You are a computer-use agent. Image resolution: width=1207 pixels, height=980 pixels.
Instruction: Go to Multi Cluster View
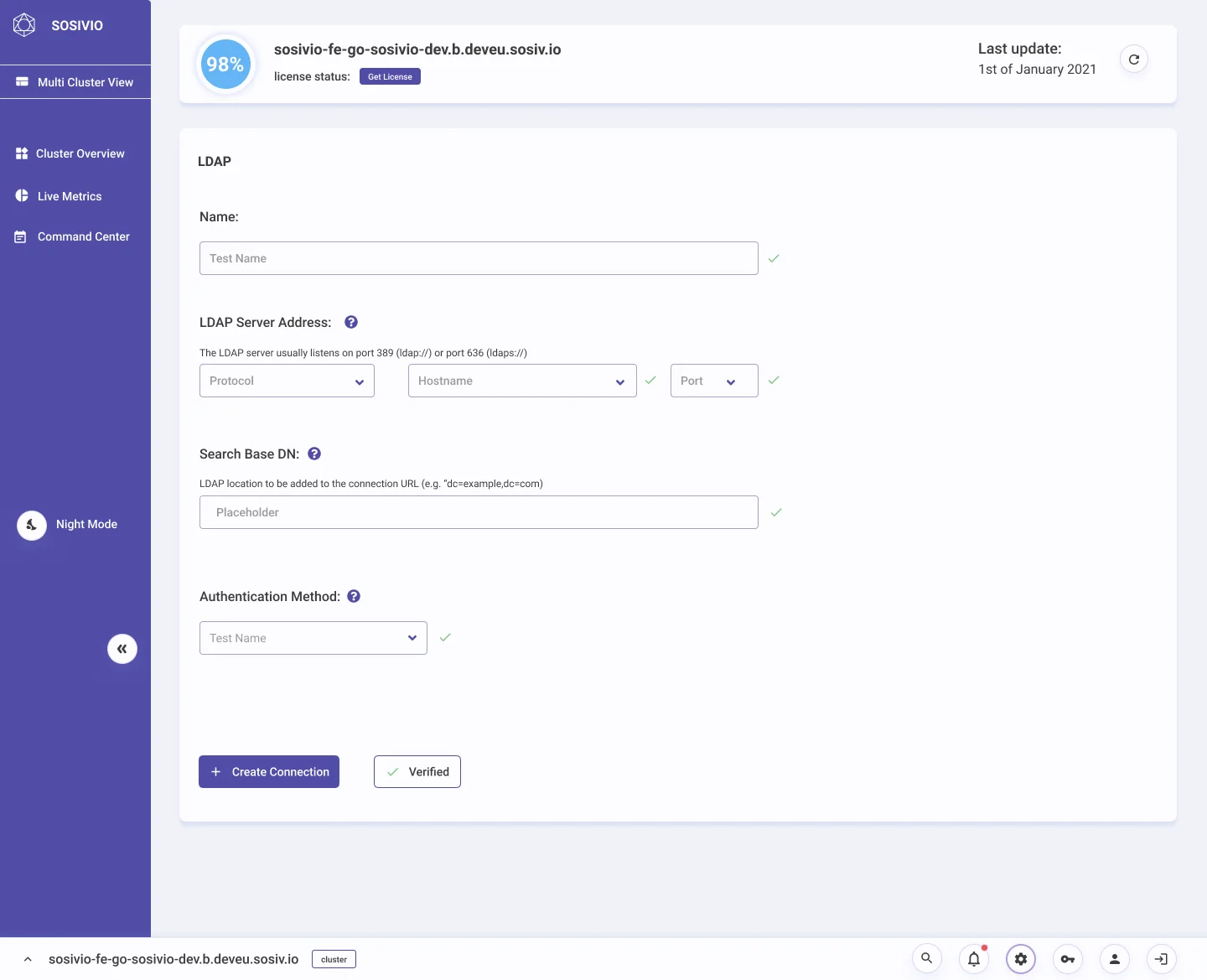point(75,82)
